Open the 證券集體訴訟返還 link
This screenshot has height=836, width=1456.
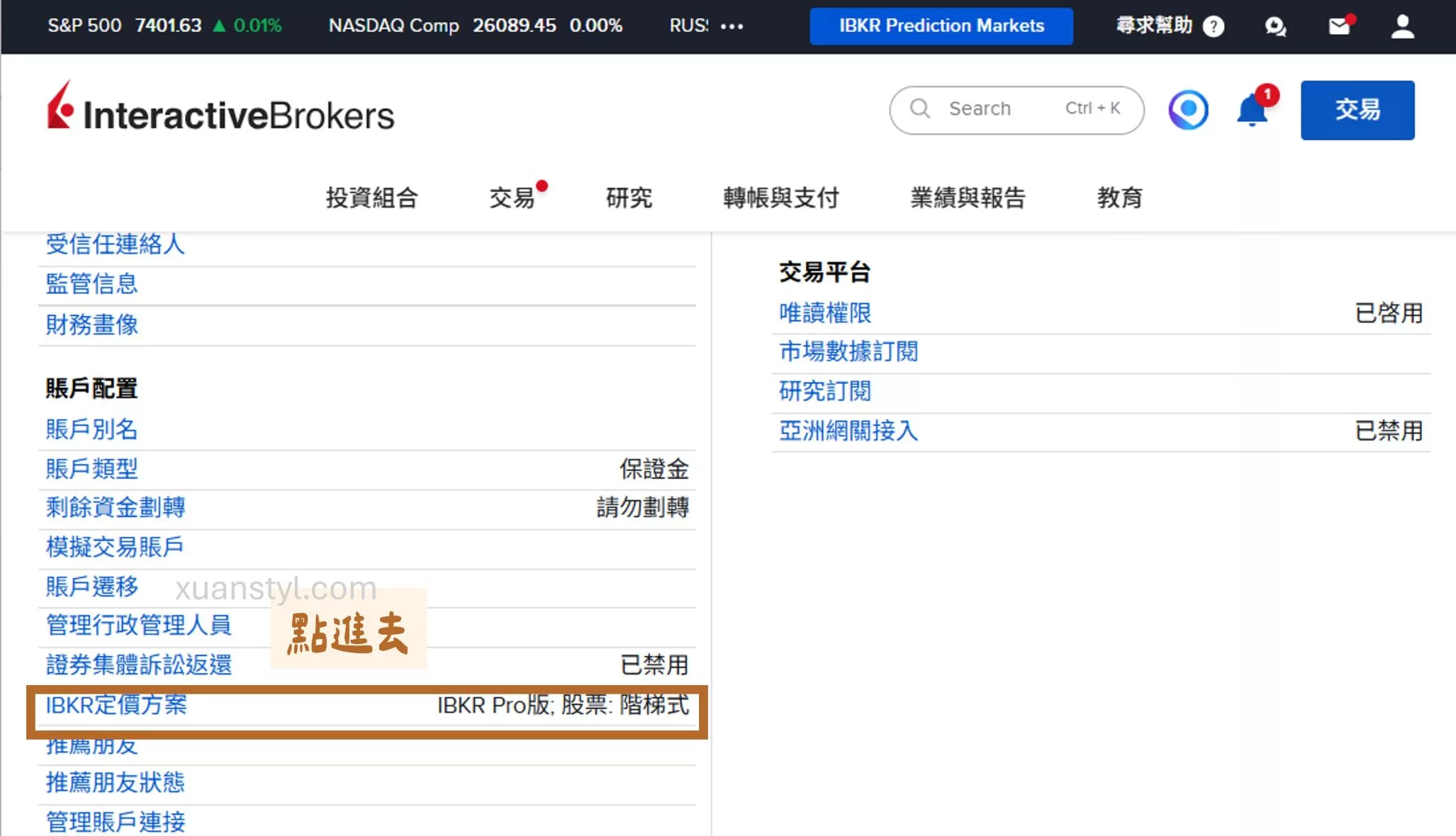(139, 665)
